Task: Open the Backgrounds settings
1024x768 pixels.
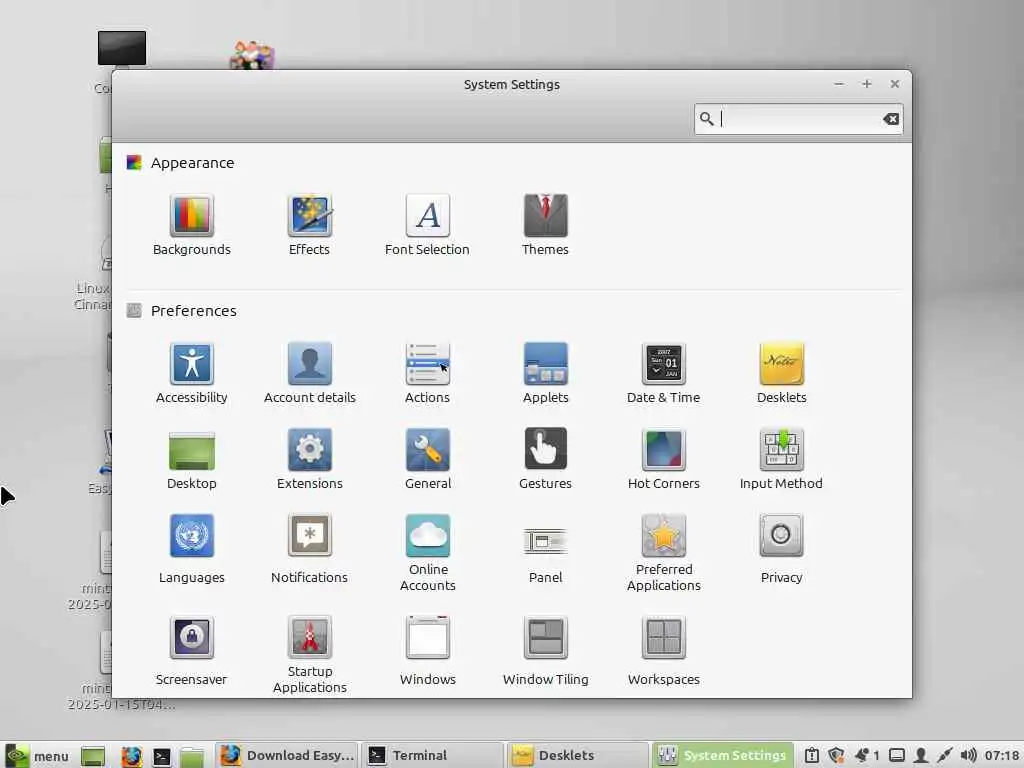Action: pyautogui.click(x=191, y=225)
